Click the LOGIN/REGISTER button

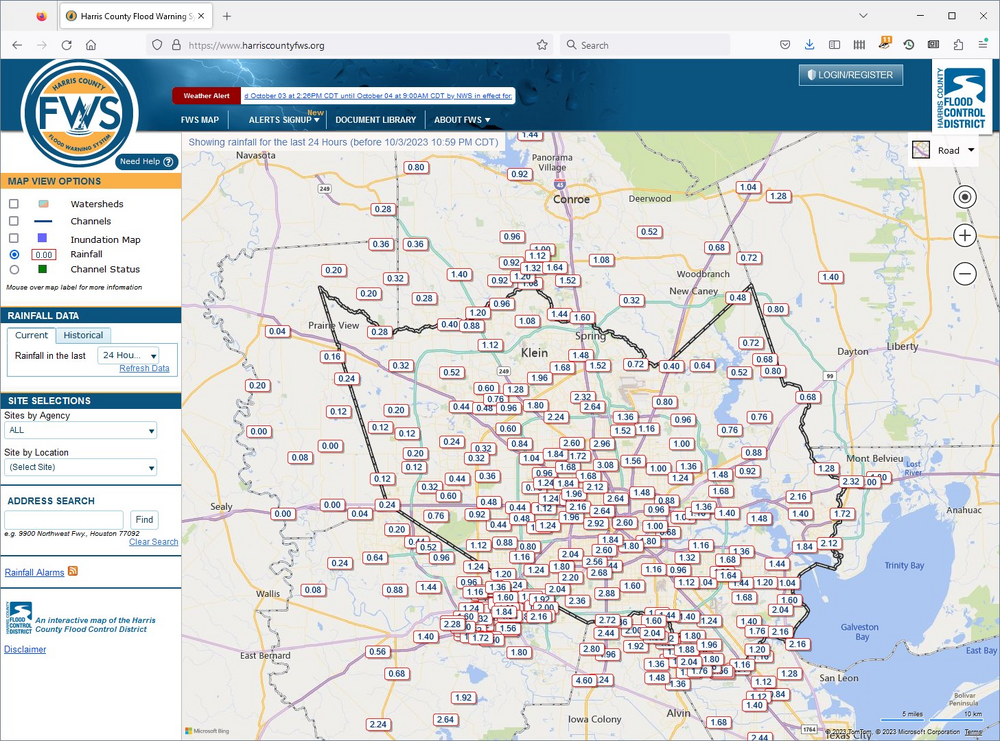(x=851, y=75)
